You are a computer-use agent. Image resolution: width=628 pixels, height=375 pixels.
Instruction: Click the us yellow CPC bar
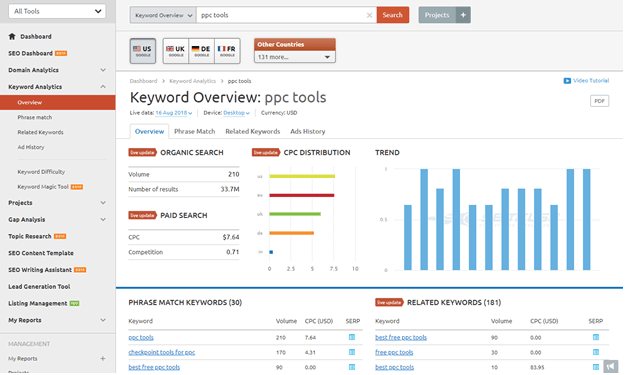[302, 176]
